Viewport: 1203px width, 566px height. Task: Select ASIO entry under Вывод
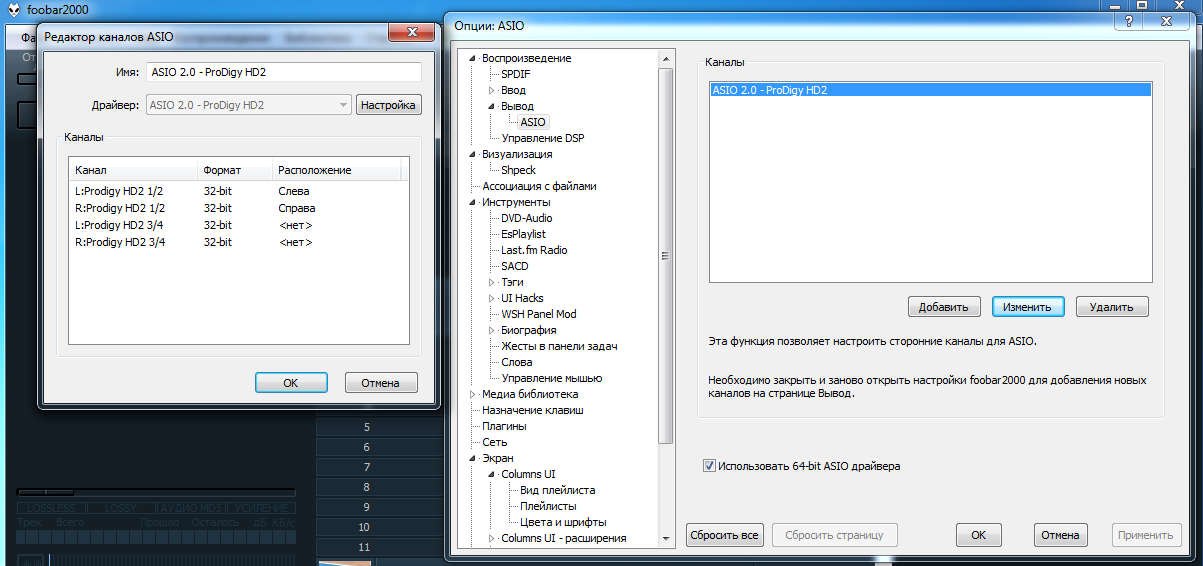pos(533,122)
